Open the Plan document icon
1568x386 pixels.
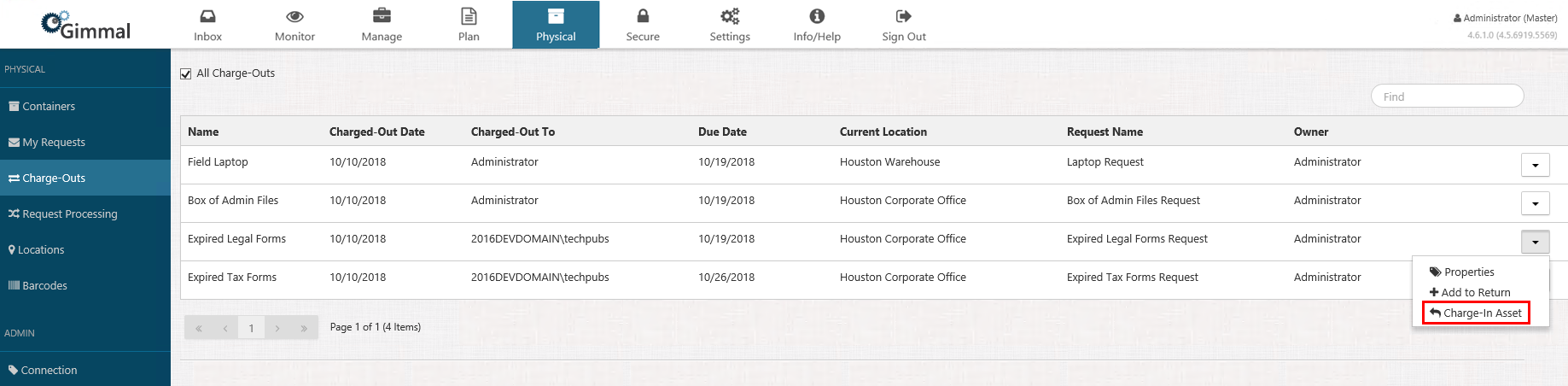click(469, 17)
